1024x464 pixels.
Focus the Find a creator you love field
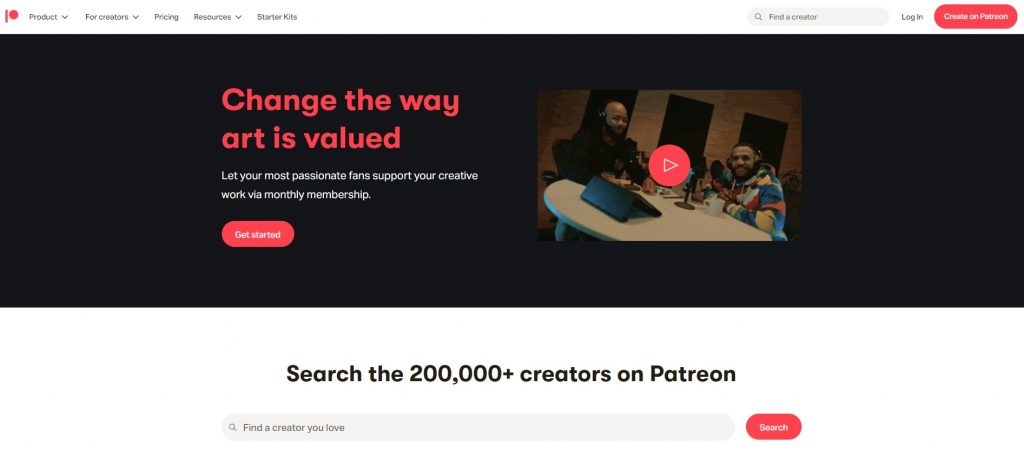(478, 427)
